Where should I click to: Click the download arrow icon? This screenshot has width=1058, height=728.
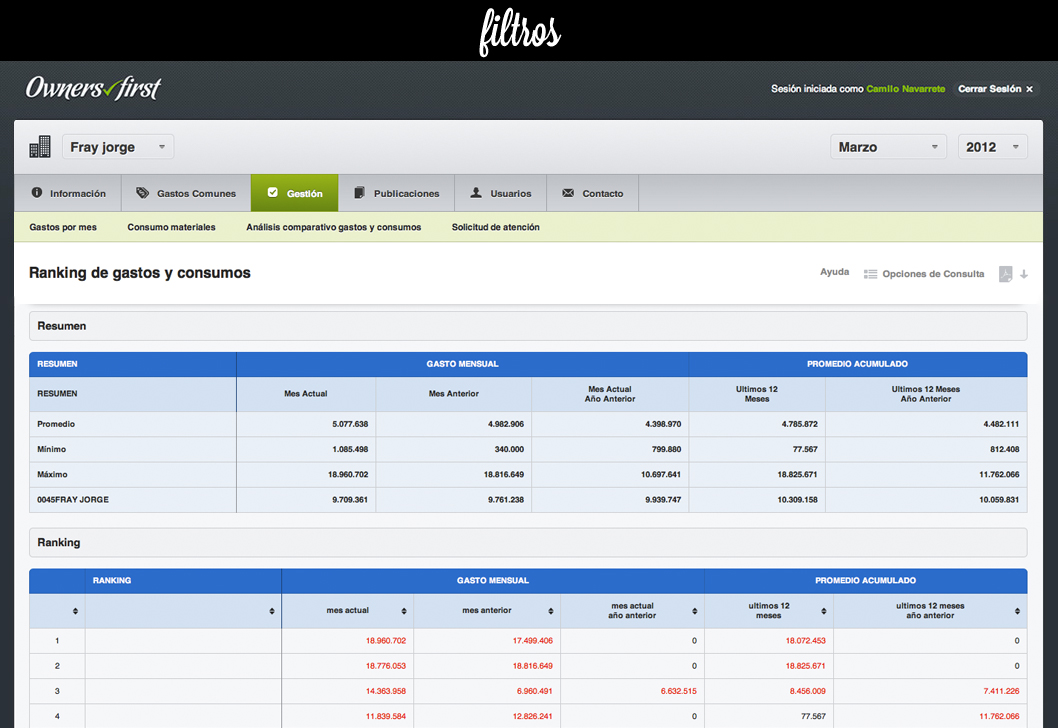[x=1024, y=274]
